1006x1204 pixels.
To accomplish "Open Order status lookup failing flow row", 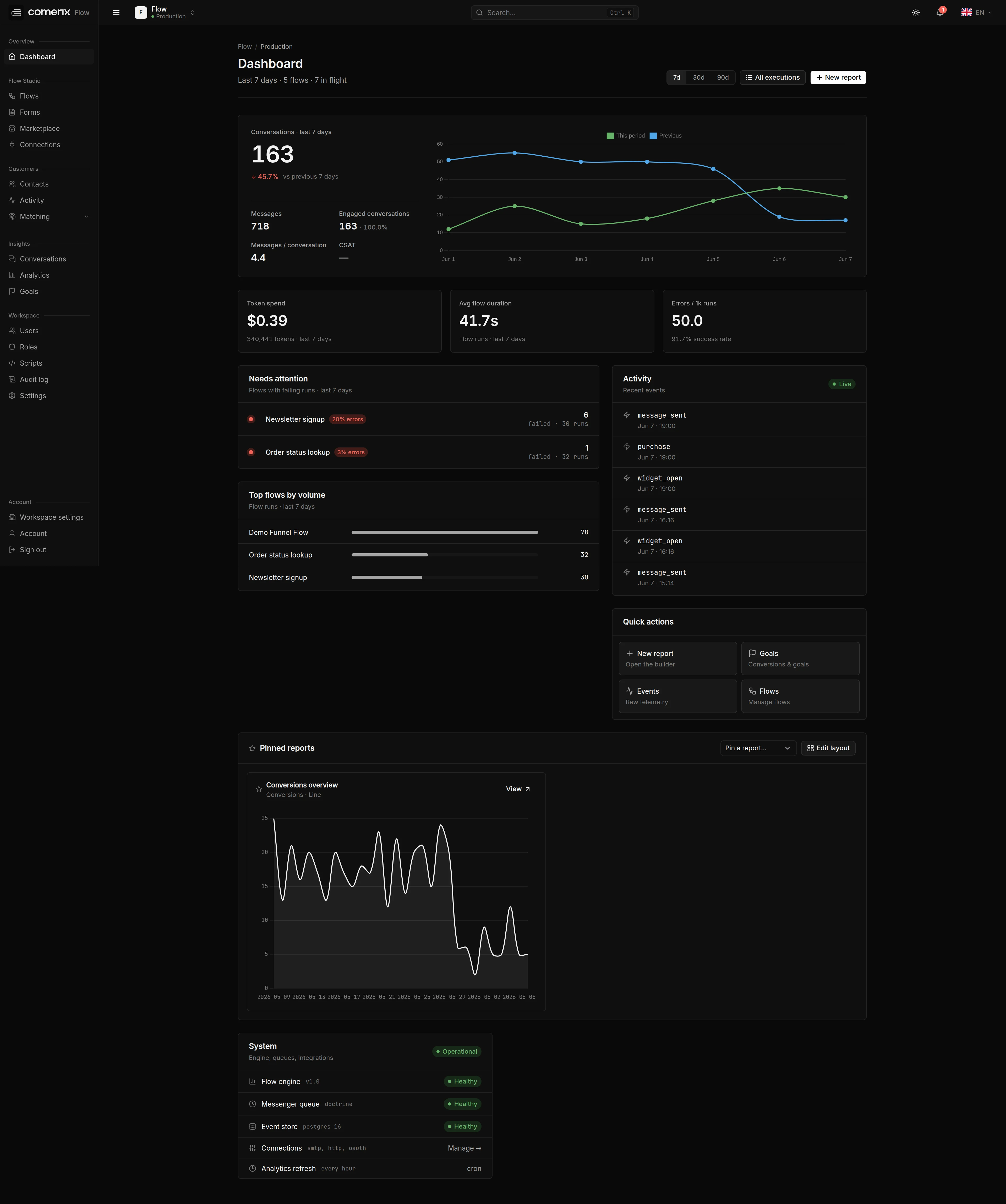I will [x=418, y=452].
